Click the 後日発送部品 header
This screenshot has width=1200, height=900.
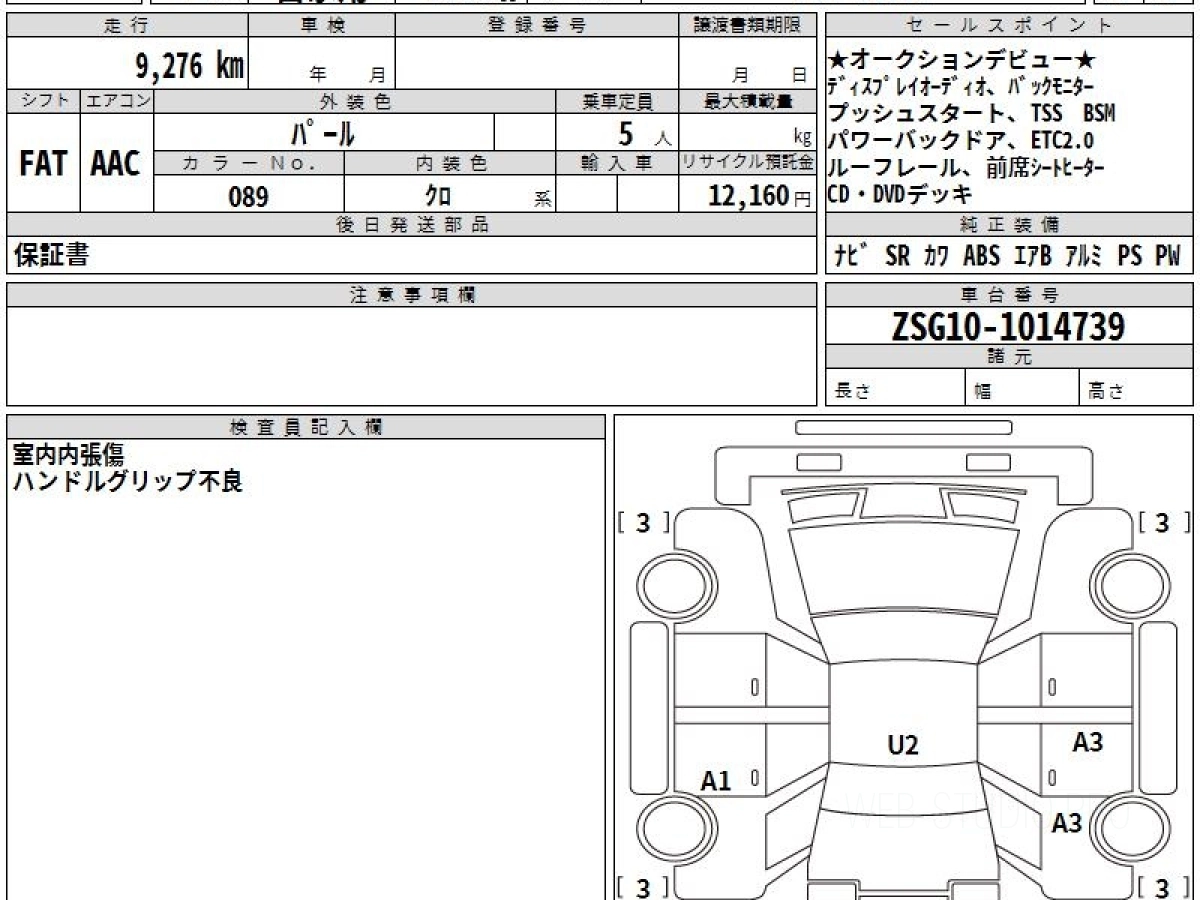point(411,225)
